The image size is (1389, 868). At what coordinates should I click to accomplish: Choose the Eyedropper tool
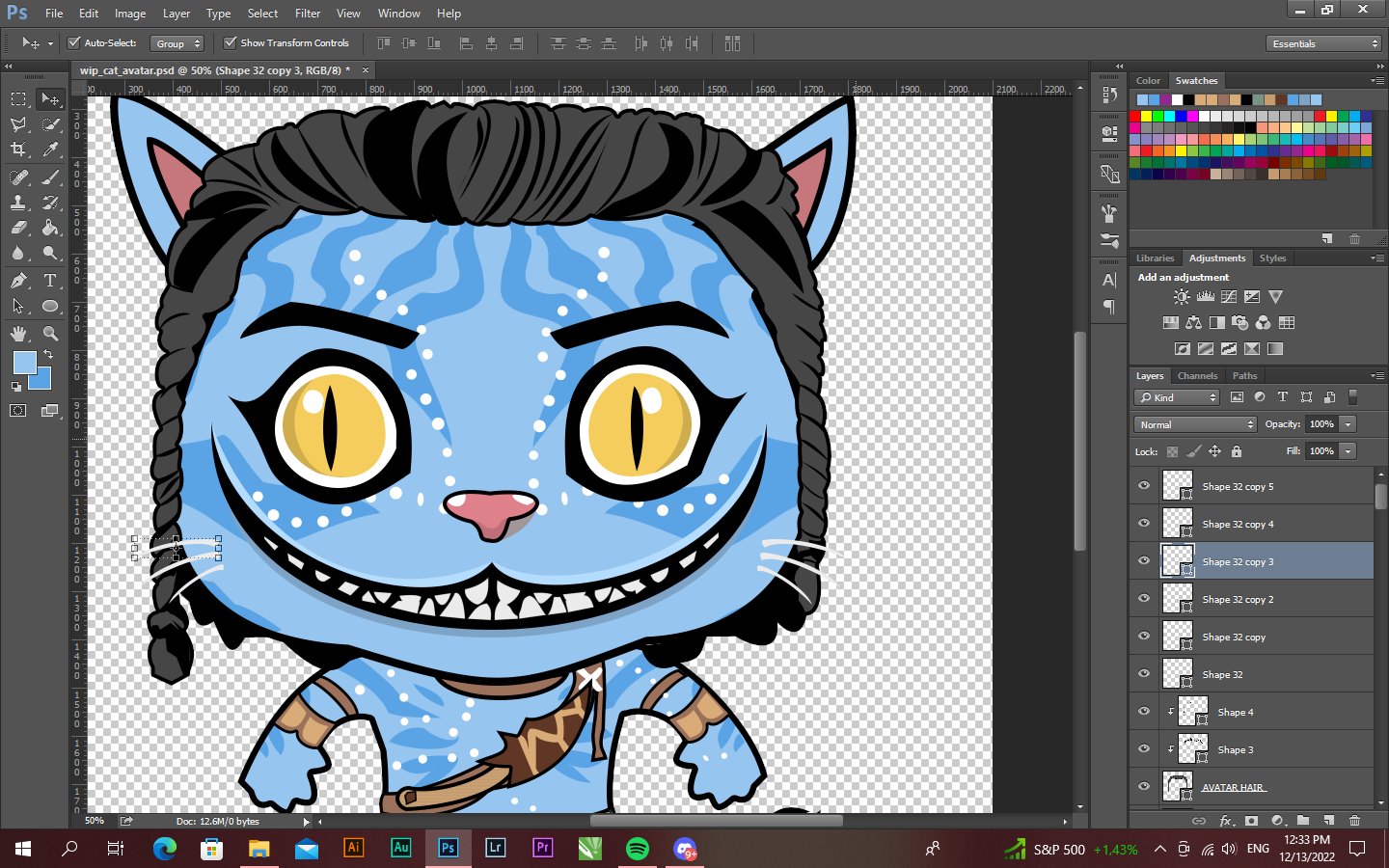[x=50, y=149]
